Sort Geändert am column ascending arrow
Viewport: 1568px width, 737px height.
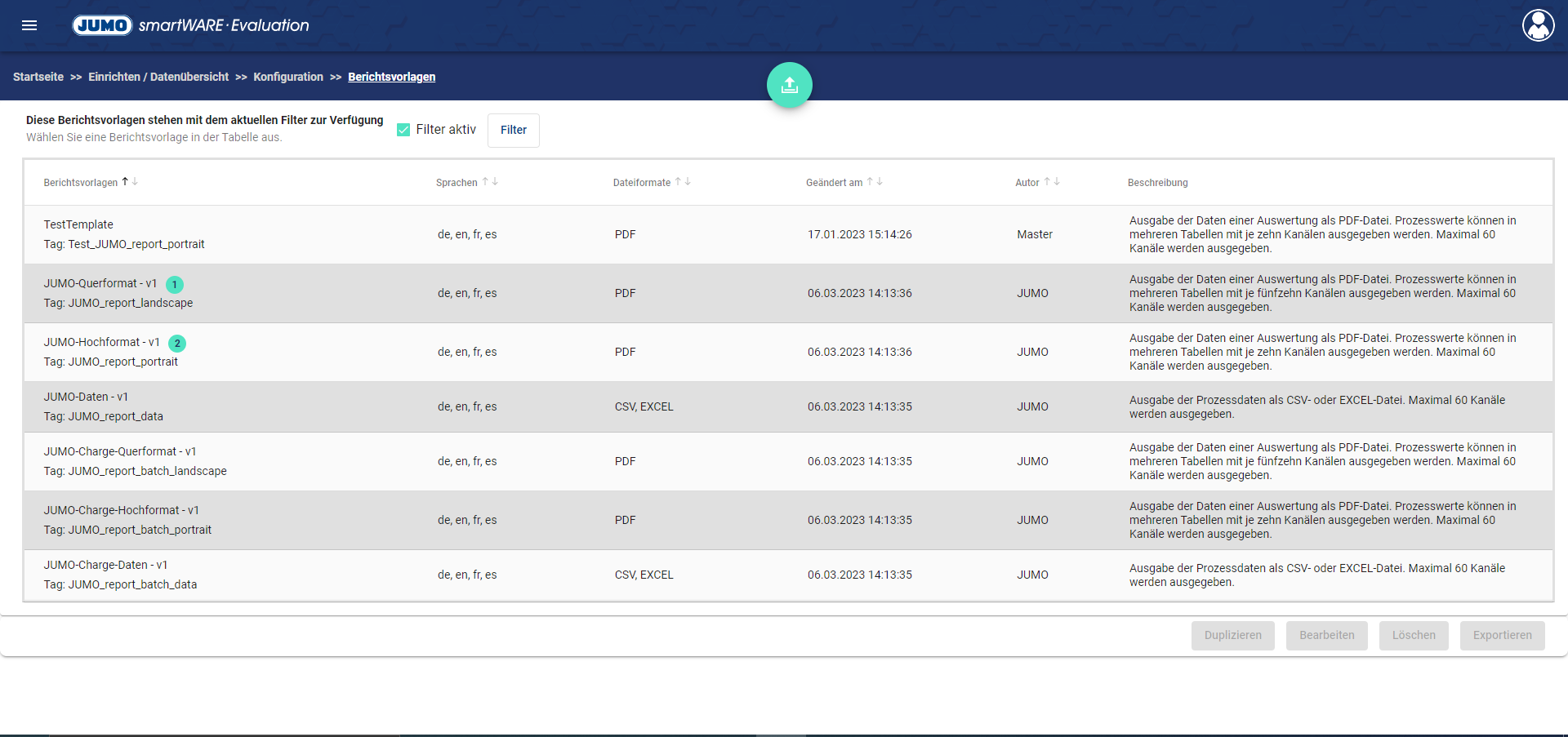870,182
